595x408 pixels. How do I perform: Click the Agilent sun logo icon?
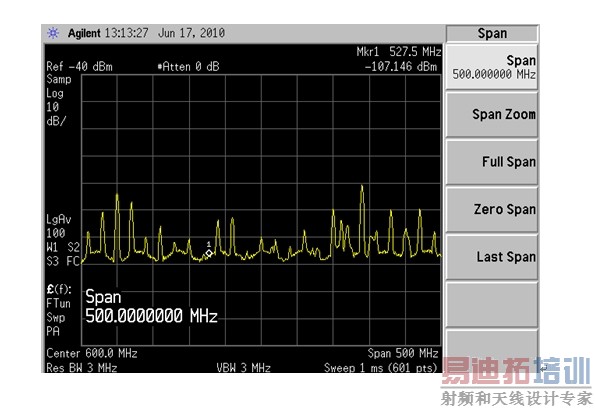(53, 33)
